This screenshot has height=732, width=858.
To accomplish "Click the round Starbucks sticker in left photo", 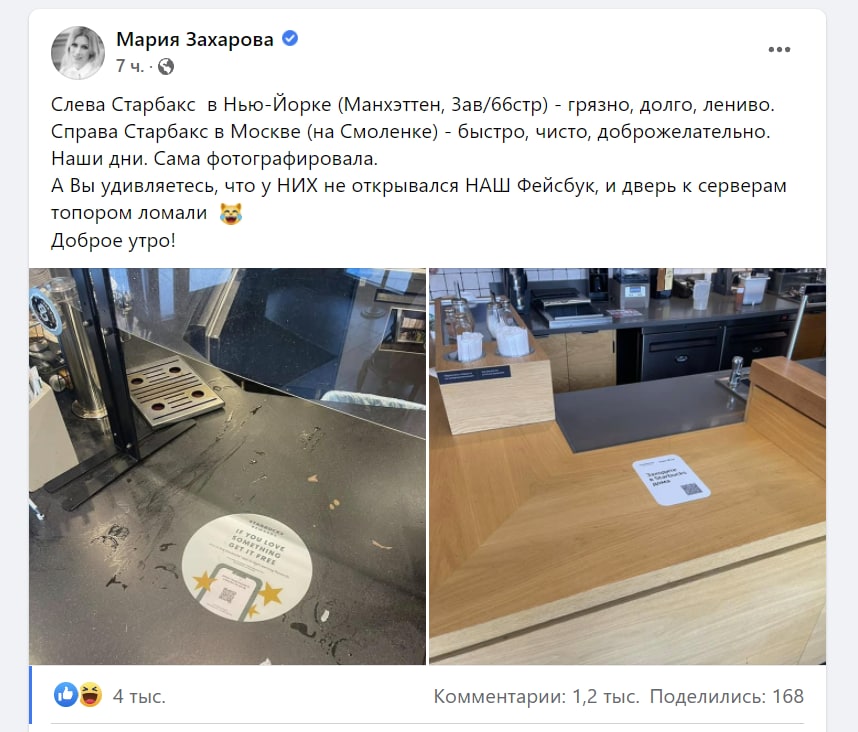I will 247,567.
